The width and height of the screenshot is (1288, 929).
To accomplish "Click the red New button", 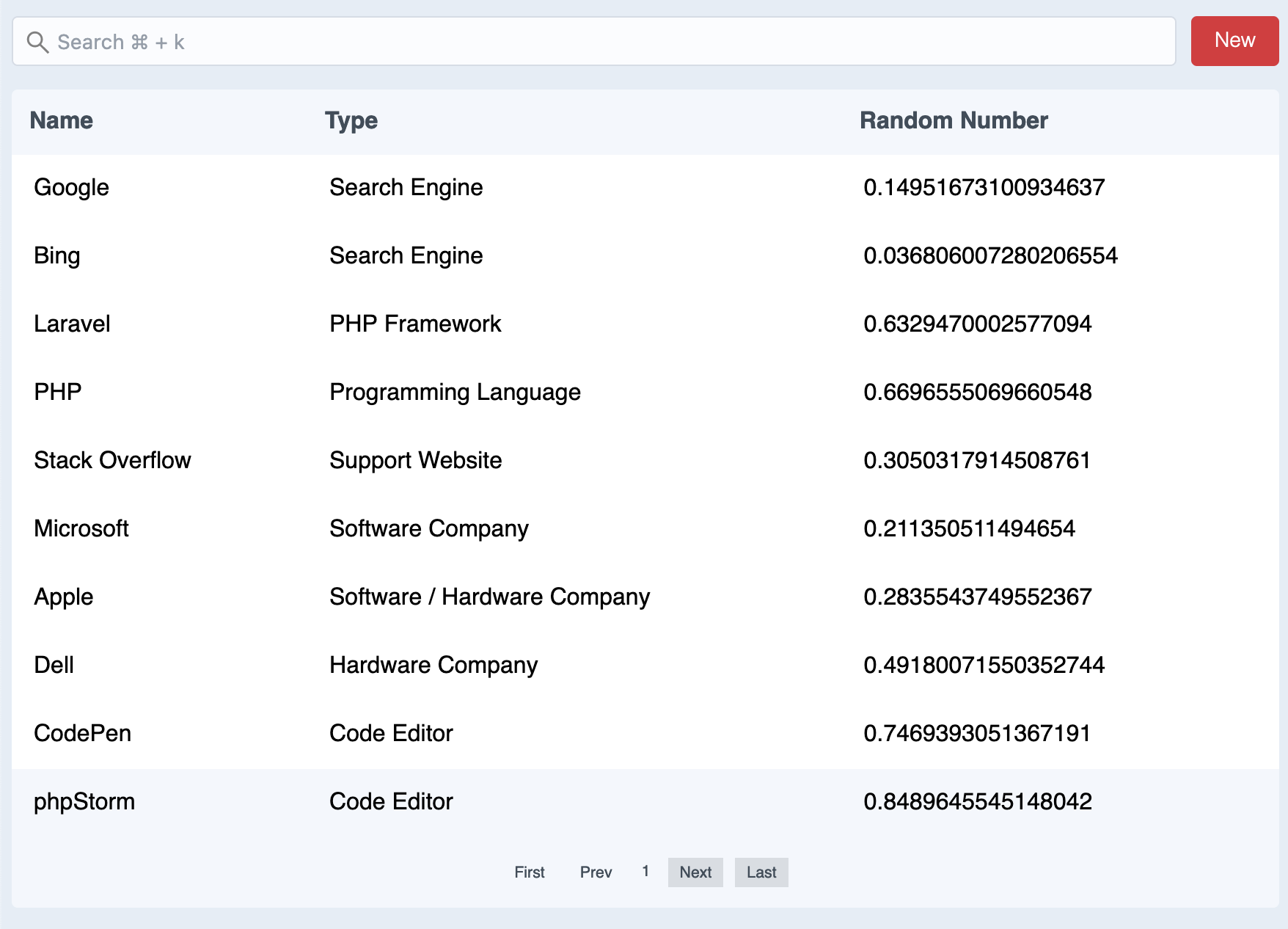I will click(x=1234, y=41).
